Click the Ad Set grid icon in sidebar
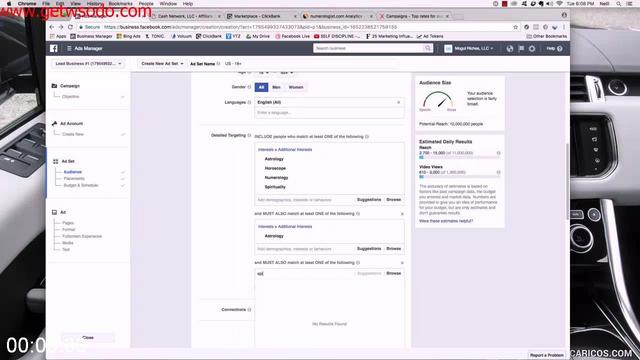The image size is (640, 360). click(x=56, y=161)
